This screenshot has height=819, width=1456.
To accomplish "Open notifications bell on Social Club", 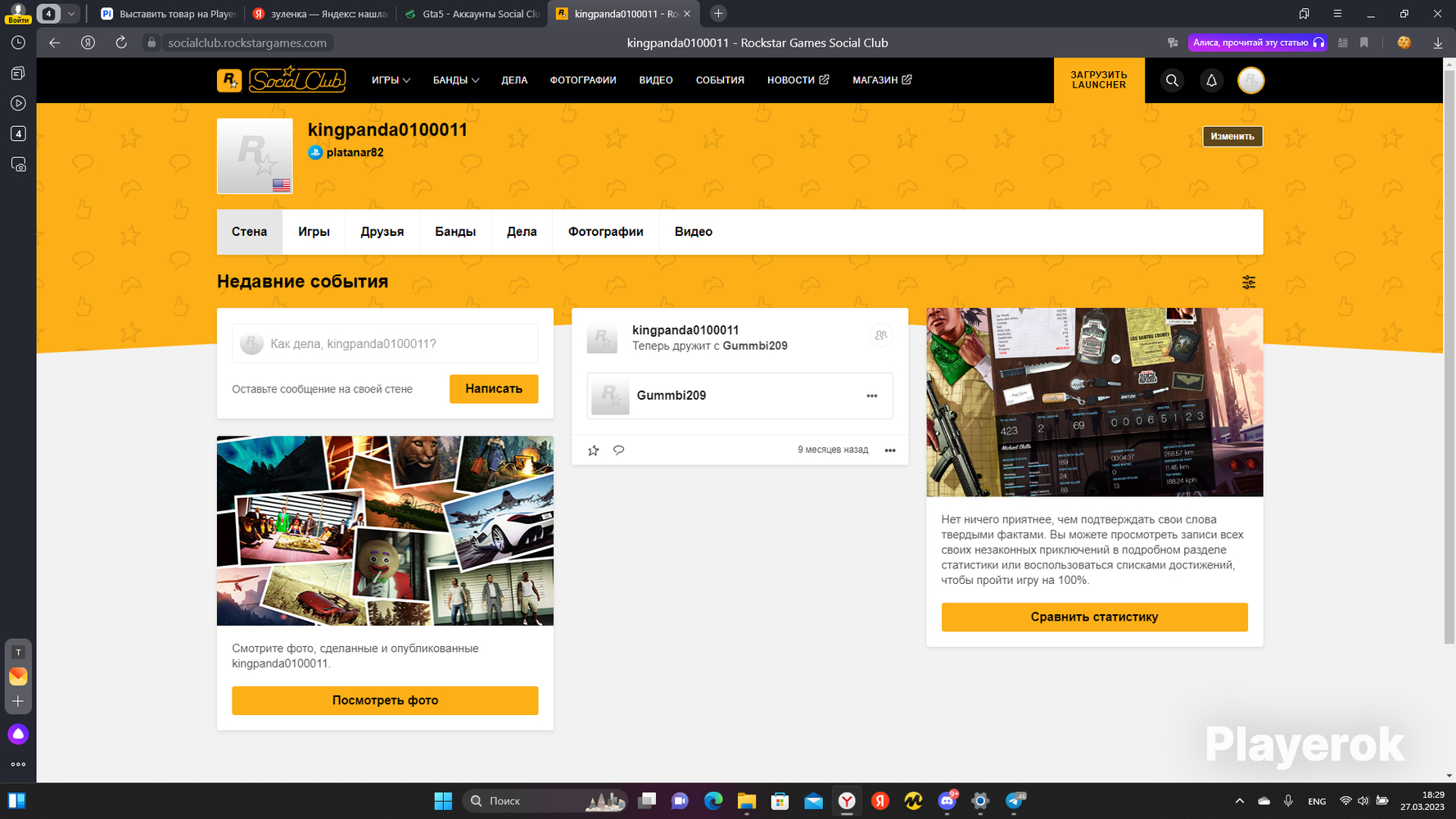I will pyautogui.click(x=1212, y=80).
